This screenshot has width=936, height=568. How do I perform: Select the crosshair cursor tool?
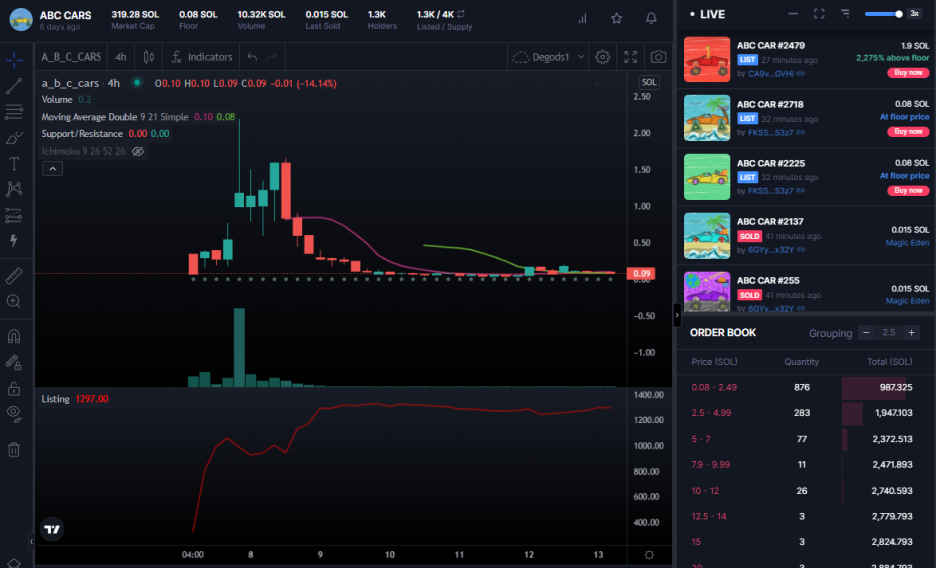point(14,60)
